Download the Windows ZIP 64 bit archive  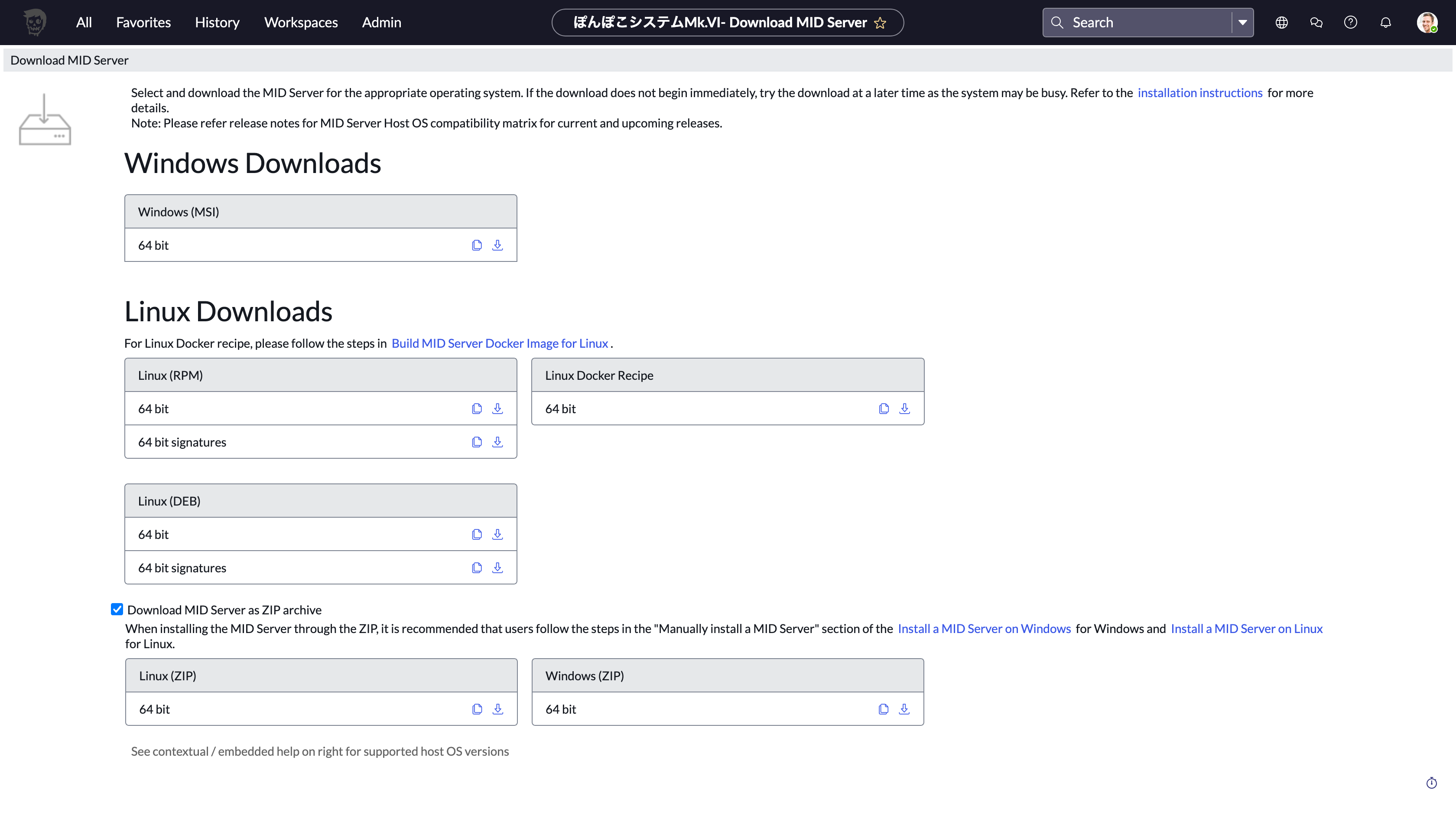pyautogui.click(x=904, y=708)
